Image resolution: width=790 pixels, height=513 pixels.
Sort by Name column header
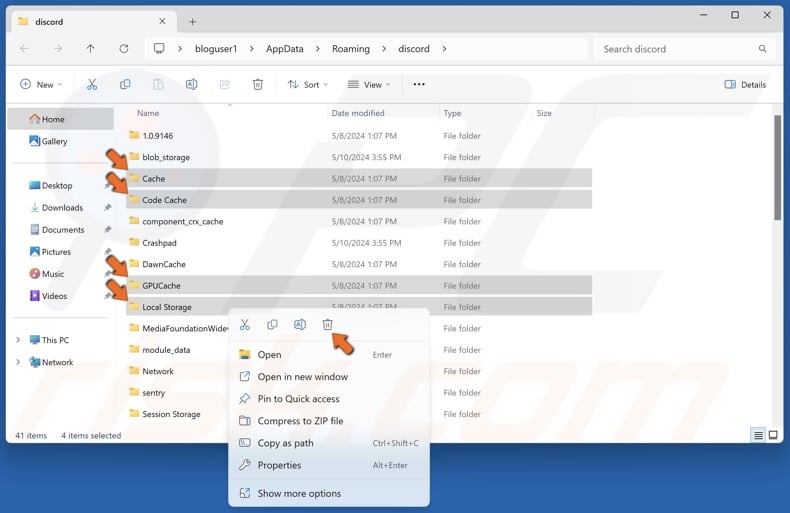(148, 113)
